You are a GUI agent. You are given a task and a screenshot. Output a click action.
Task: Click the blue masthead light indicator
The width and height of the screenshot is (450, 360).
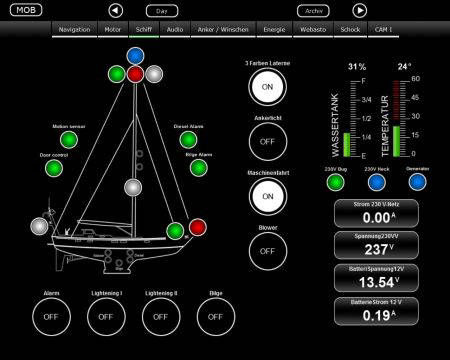(135, 56)
